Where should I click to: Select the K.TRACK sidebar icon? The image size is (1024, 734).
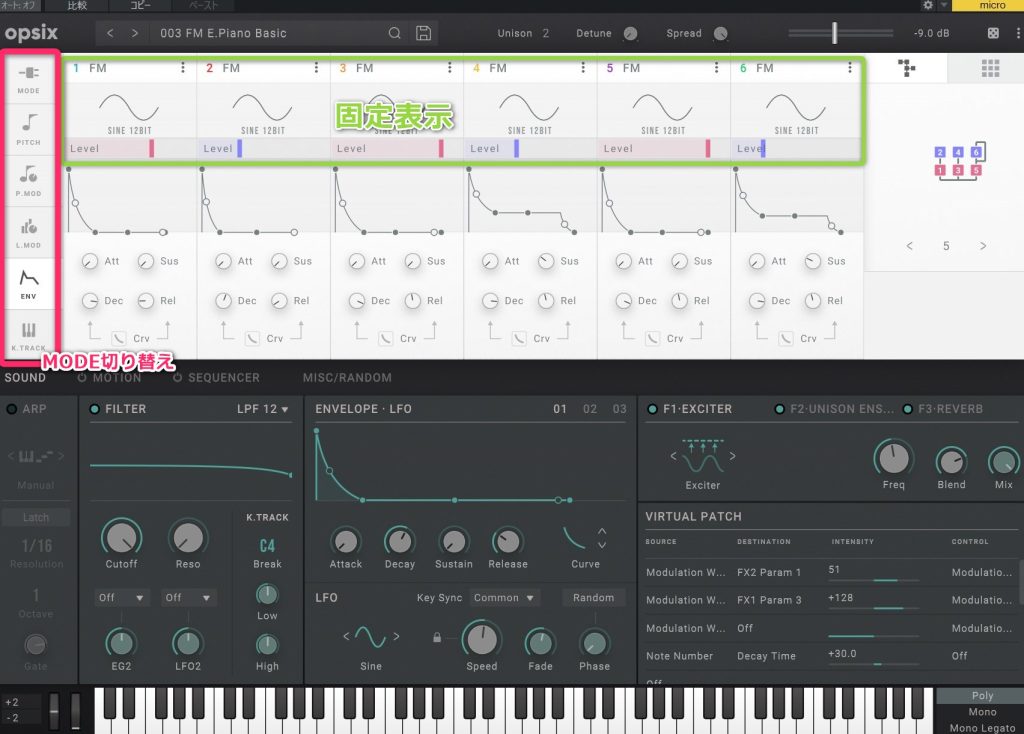pyautogui.click(x=28, y=334)
